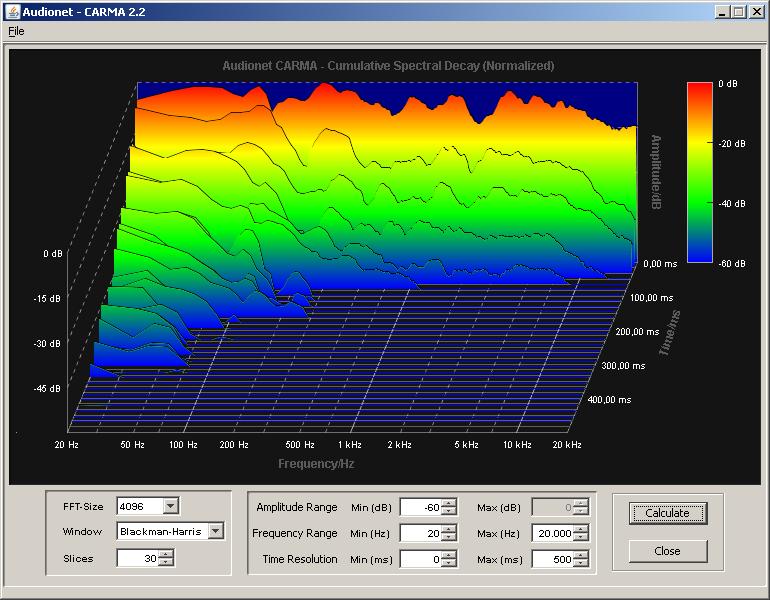Click the Slices value field
This screenshot has width=770, height=600.
point(137,559)
